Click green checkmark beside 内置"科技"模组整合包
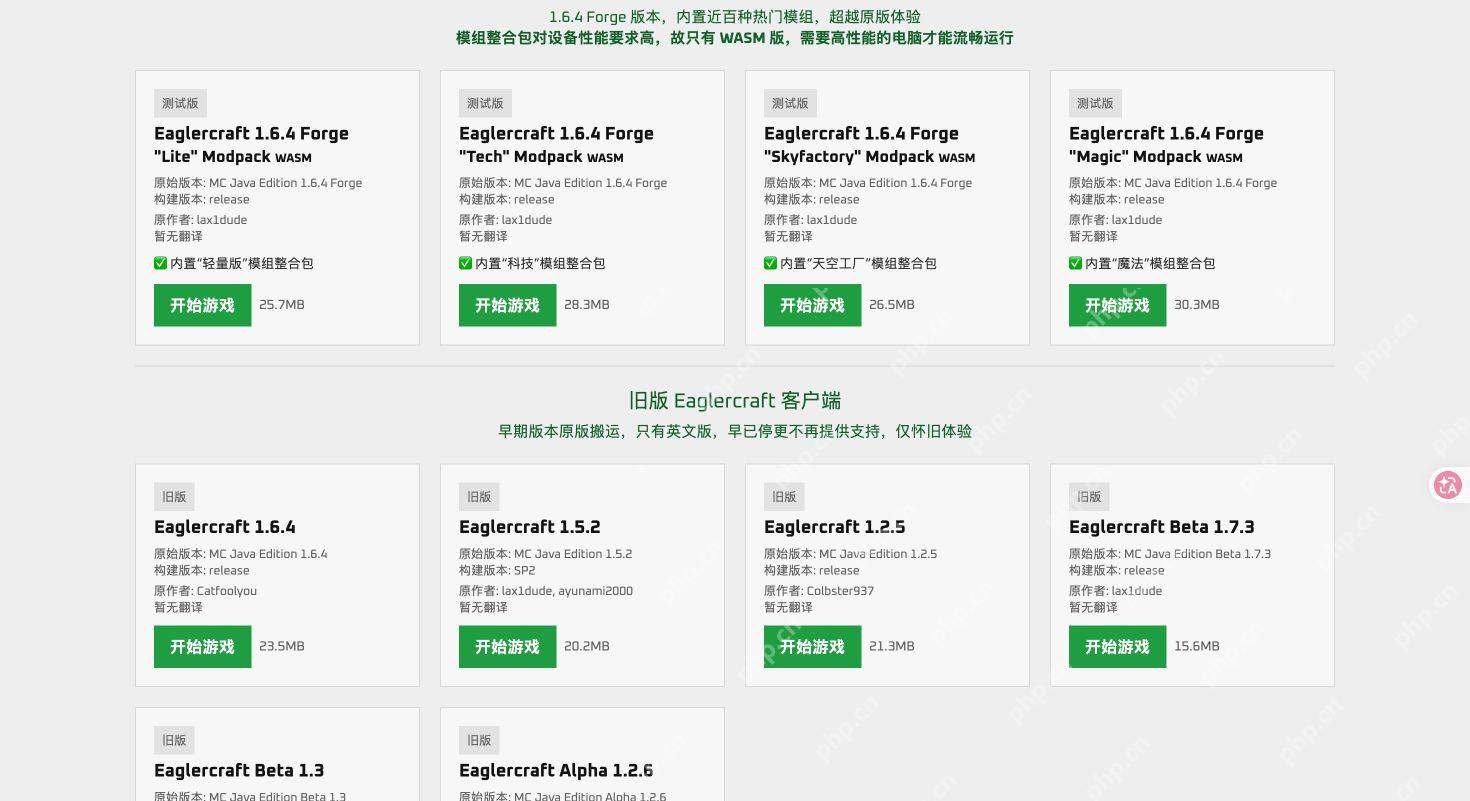 pyautogui.click(x=465, y=263)
